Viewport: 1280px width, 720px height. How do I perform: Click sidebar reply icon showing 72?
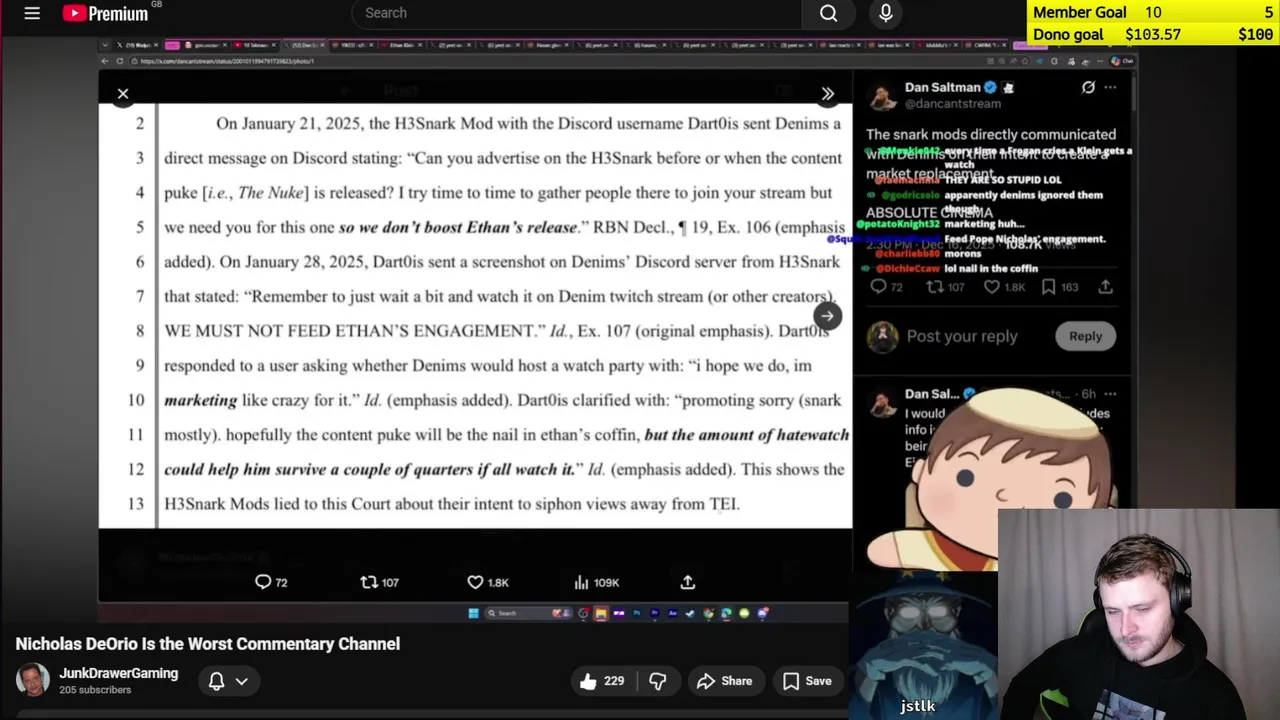[886, 287]
